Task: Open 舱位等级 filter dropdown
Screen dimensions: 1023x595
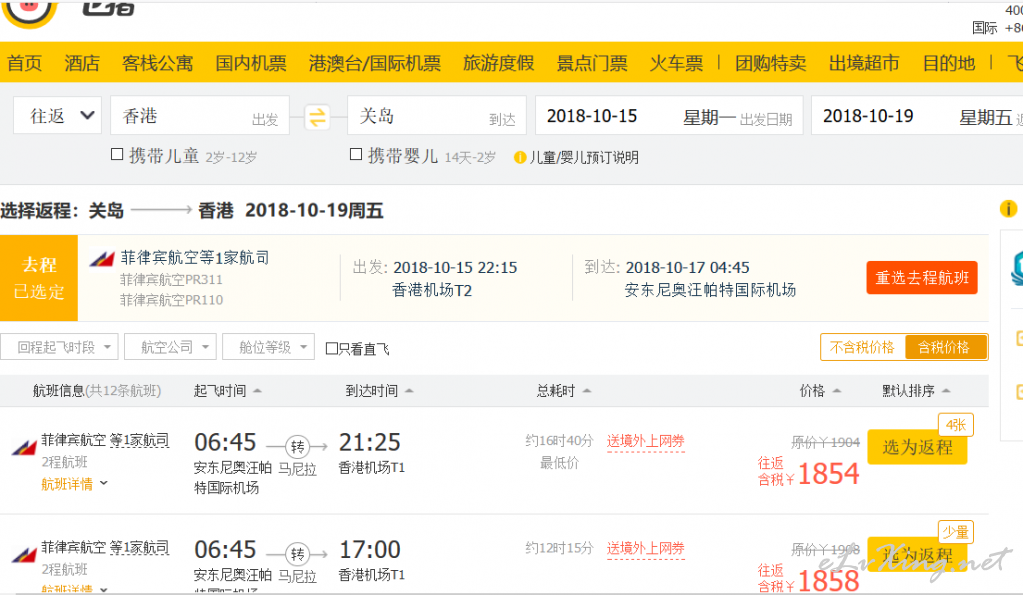Action: point(268,347)
